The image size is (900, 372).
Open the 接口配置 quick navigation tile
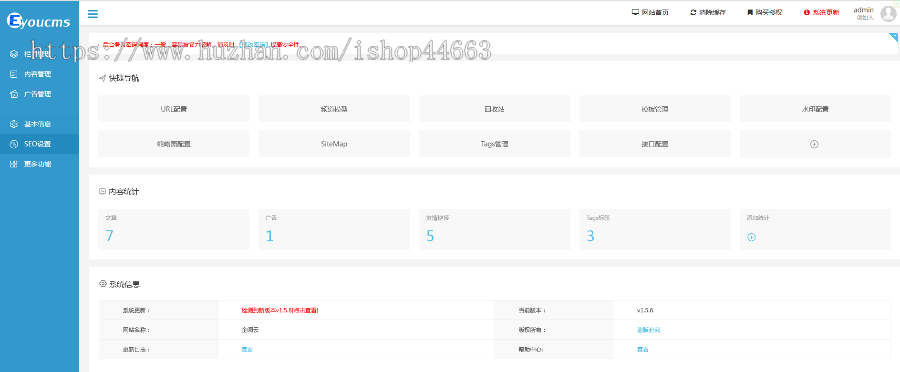(654, 144)
